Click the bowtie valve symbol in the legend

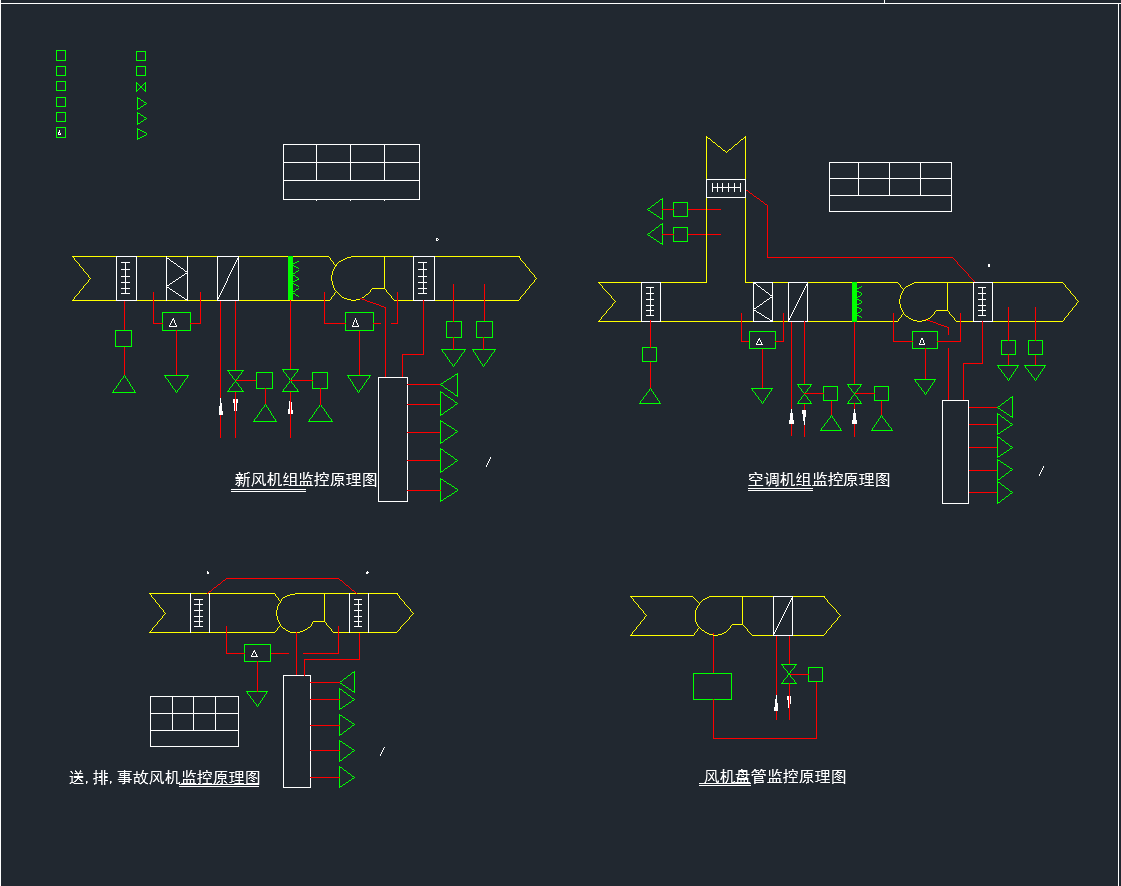(141, 87)
